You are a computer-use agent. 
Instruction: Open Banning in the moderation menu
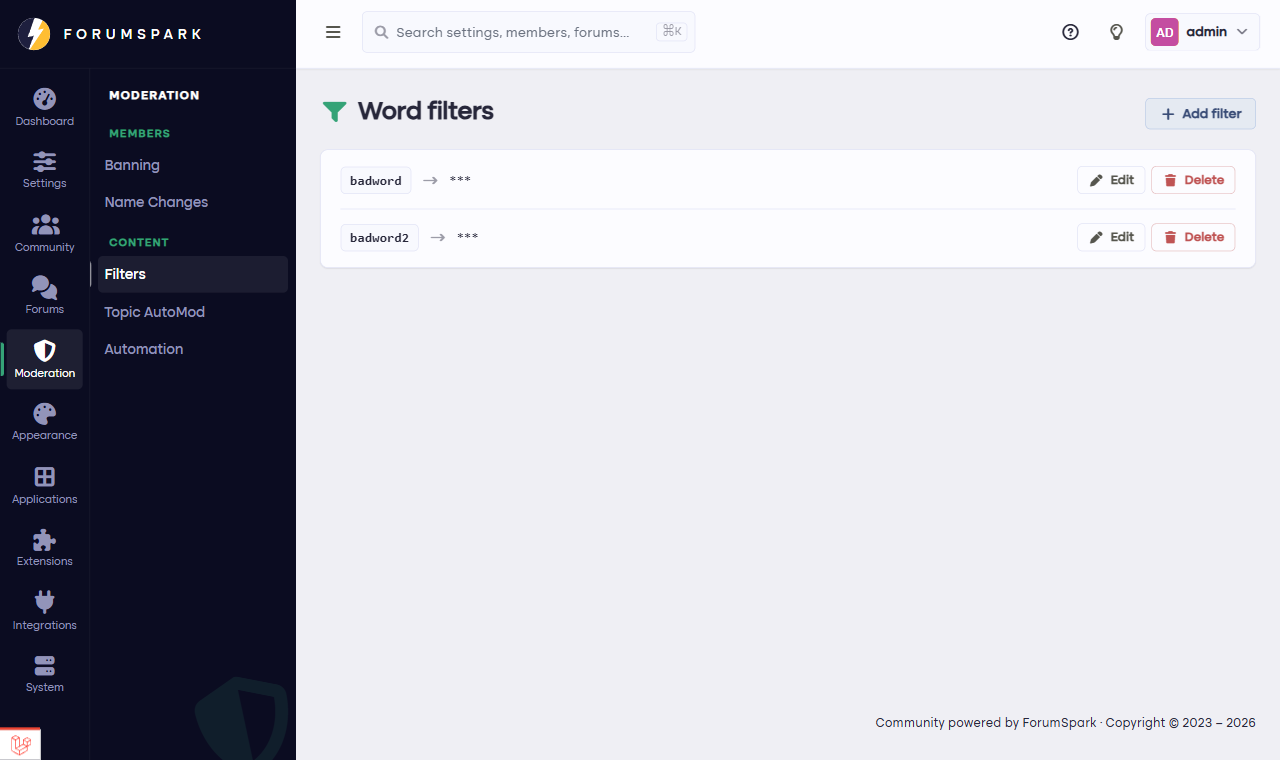193,165
